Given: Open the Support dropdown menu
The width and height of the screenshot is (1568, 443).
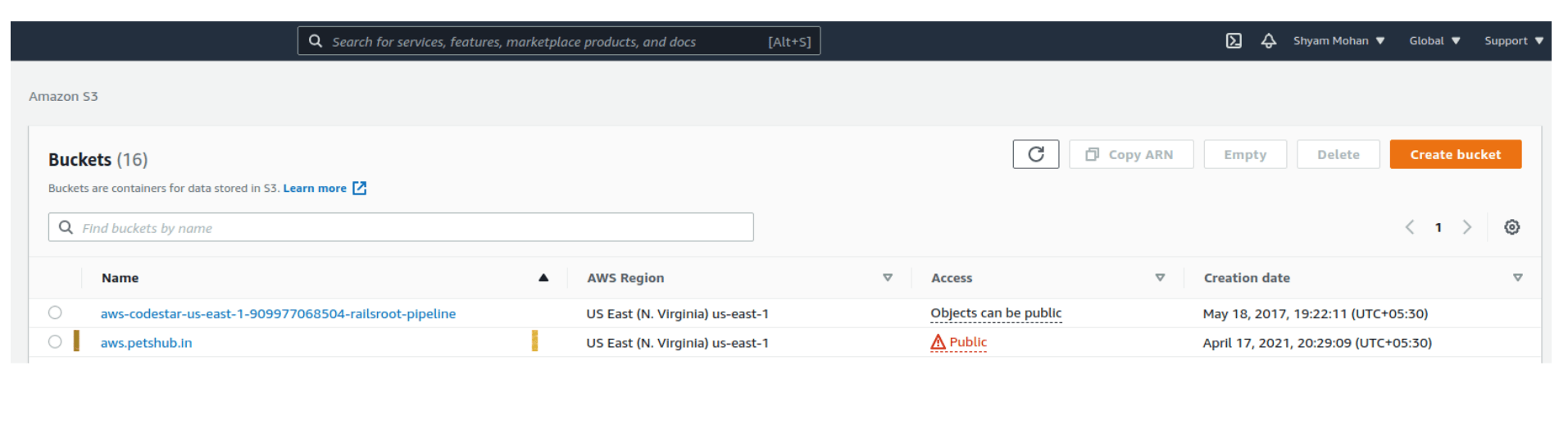Looking at the screenshot, I should (1513, 41).
